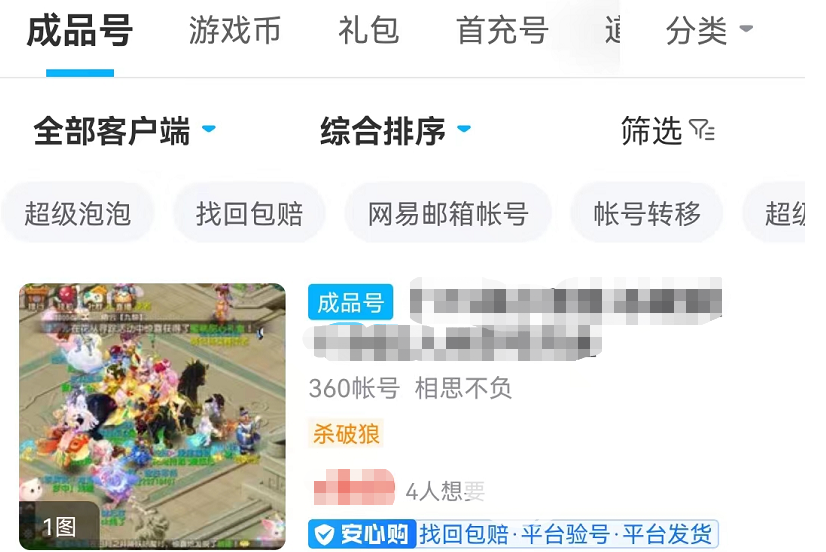Toggle the 网易邮箱帐号 filter chip
This screenshot has height=552, width=826.
(448, 213)
